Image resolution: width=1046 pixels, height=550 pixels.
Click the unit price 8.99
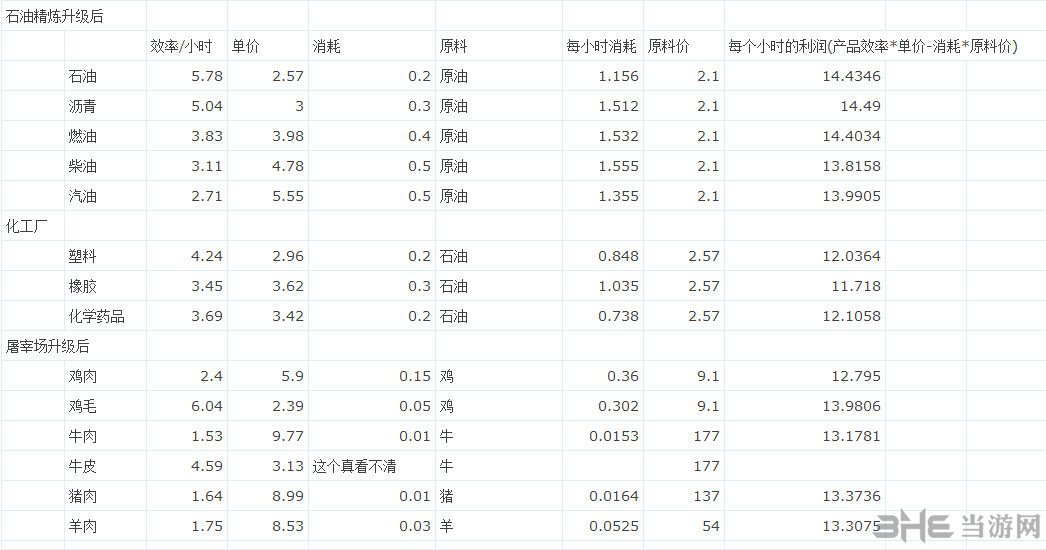coord(288,497)
